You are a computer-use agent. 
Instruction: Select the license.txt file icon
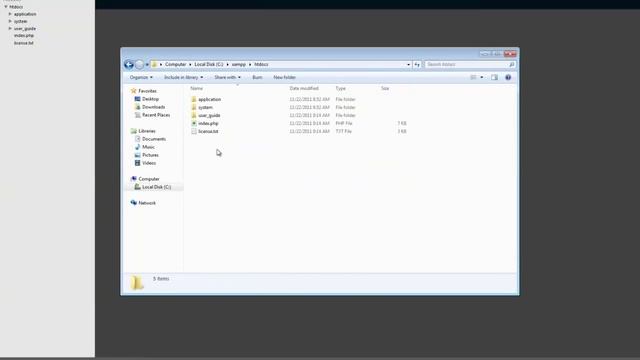pyautogui.click(x=194, y=131)
